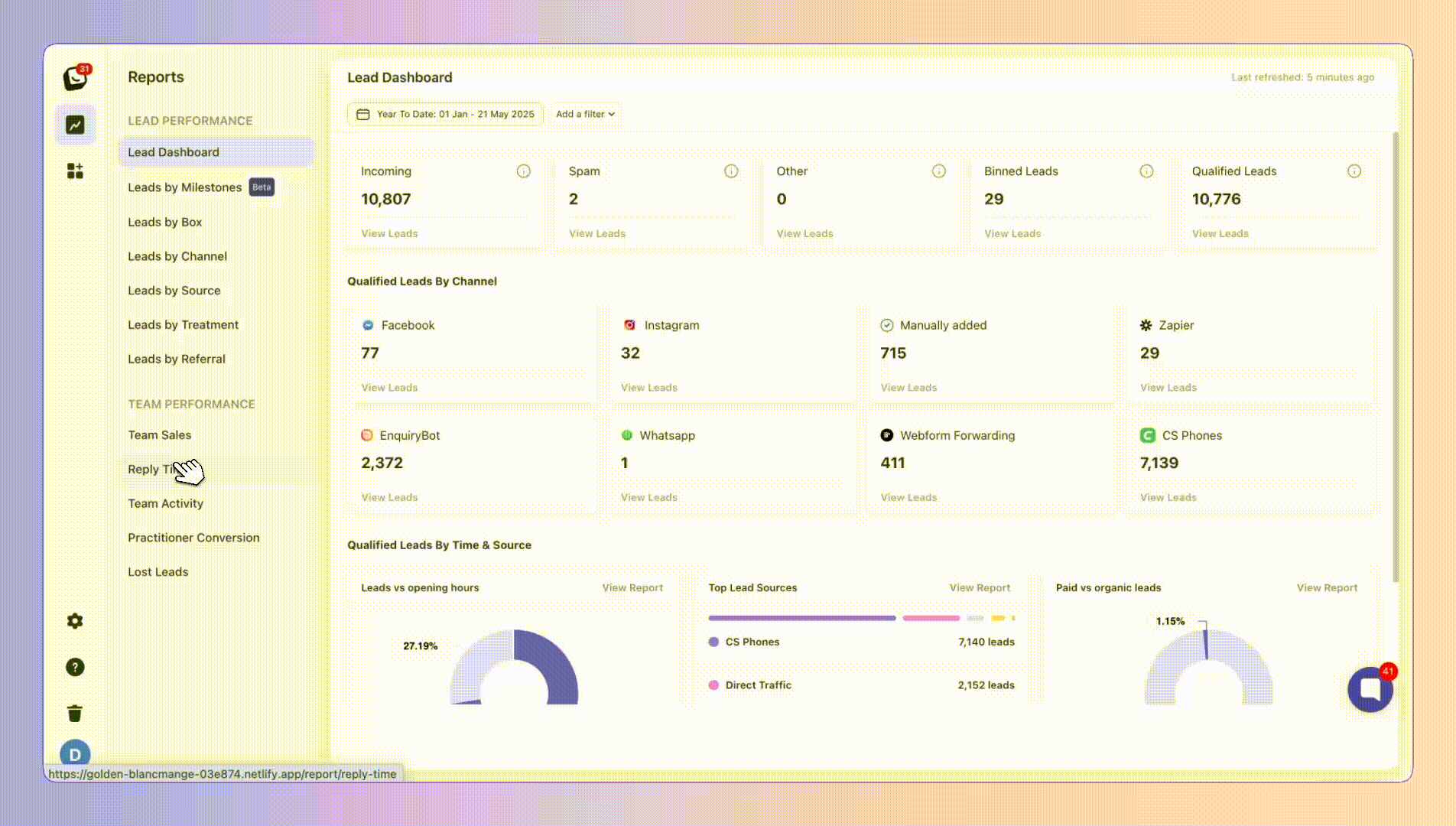The width and height of the screenshot is (1456, 826).
Task: View Leads for Webform Forwarding channel
Action: point(908,497)
